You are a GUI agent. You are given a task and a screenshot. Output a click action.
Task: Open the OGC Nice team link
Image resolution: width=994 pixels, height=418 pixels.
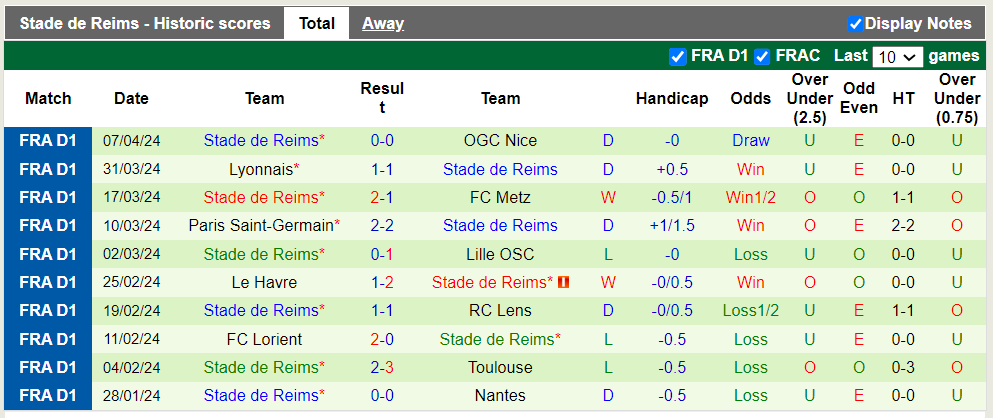[500, 141]
